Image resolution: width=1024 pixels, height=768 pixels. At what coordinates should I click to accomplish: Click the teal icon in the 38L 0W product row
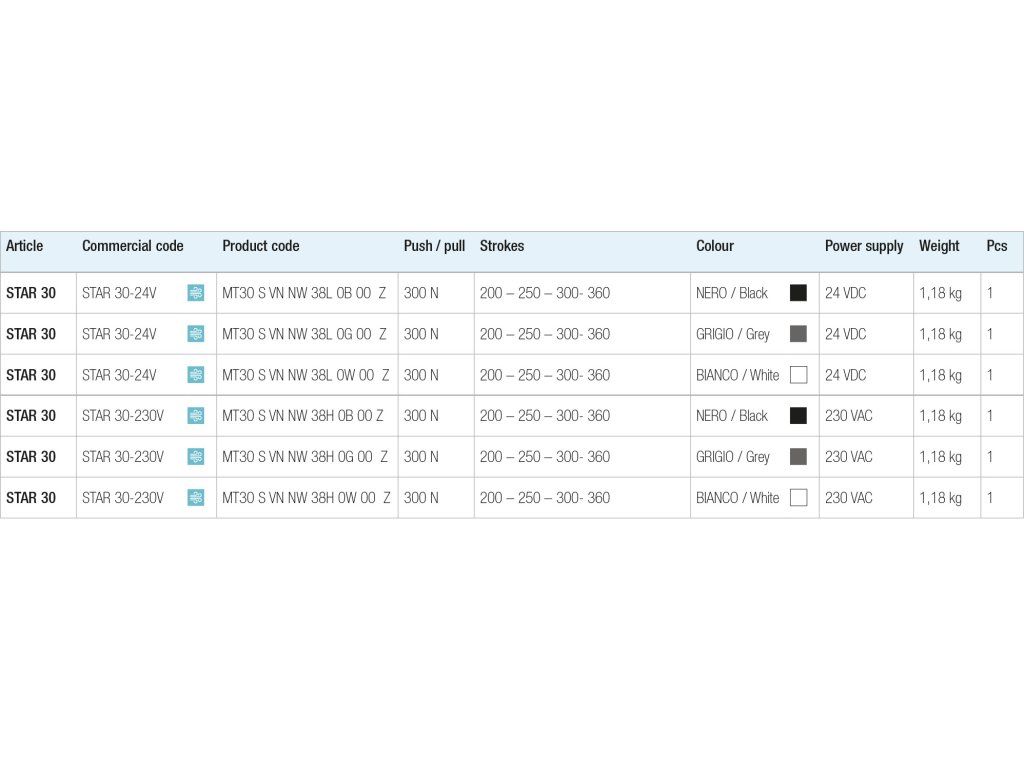pyautogui.click(x=196, y=375)
